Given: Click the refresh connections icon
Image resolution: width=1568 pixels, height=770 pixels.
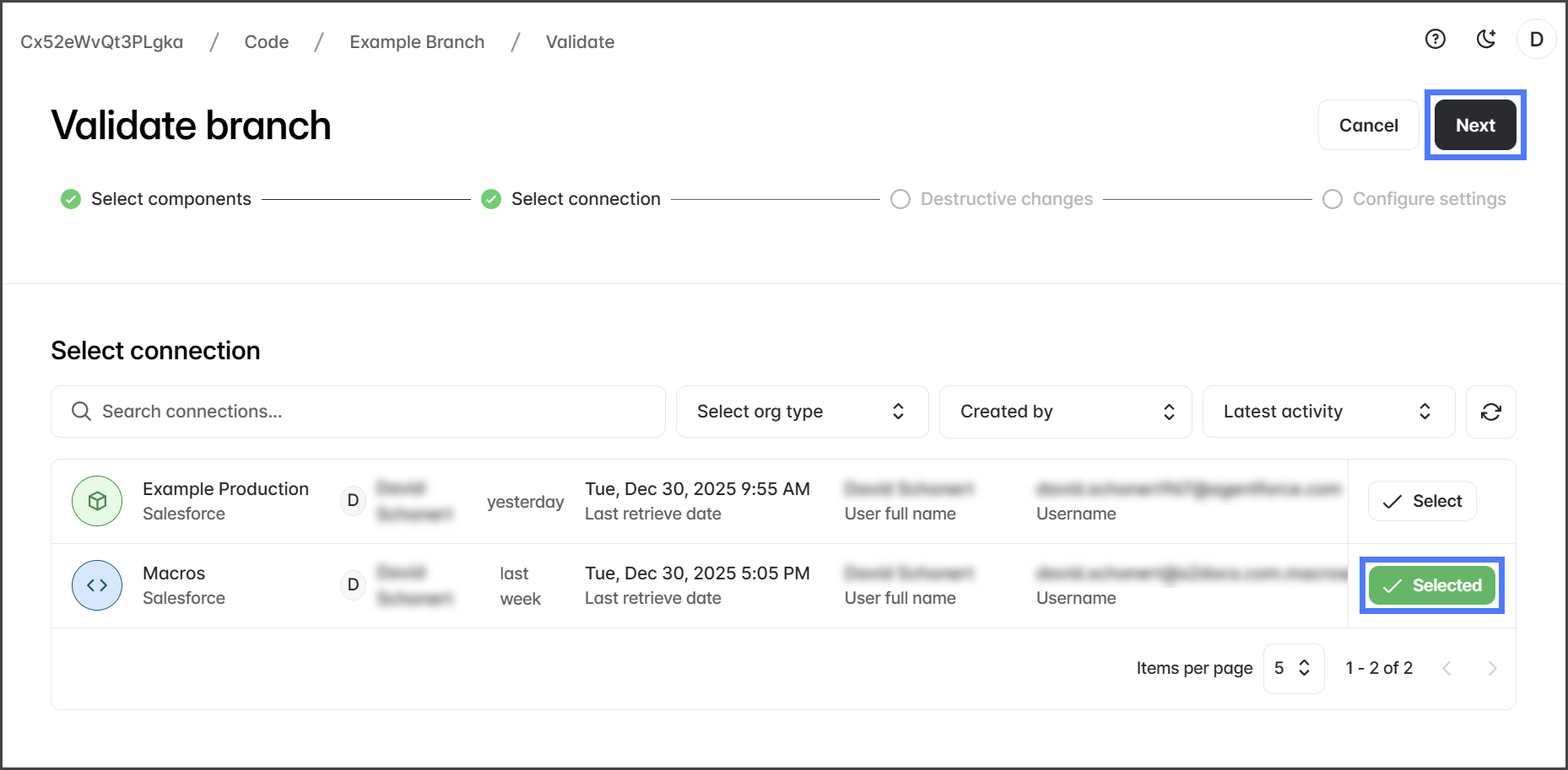Looking at the screenshot, I should tap(1490, 412).
